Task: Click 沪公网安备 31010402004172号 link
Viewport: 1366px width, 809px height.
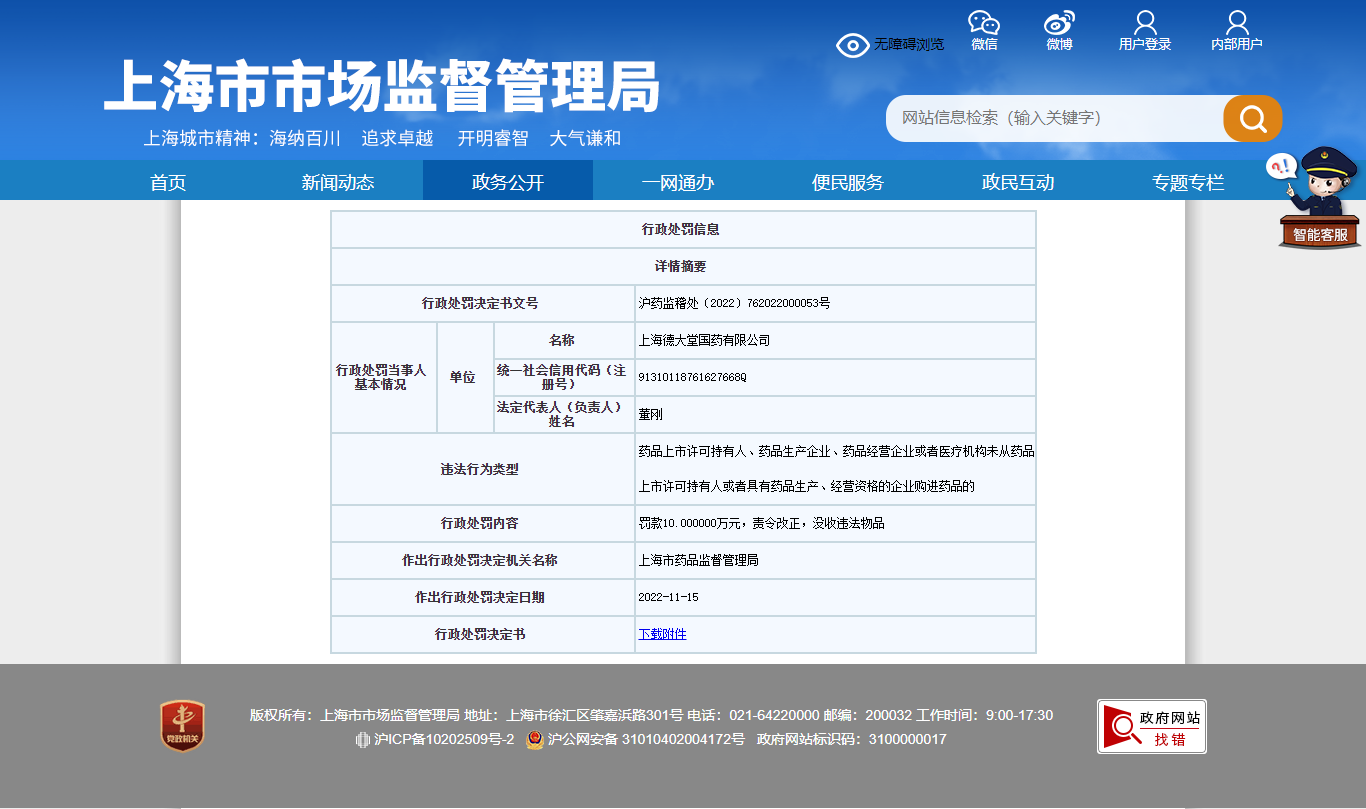Action: 646,740
